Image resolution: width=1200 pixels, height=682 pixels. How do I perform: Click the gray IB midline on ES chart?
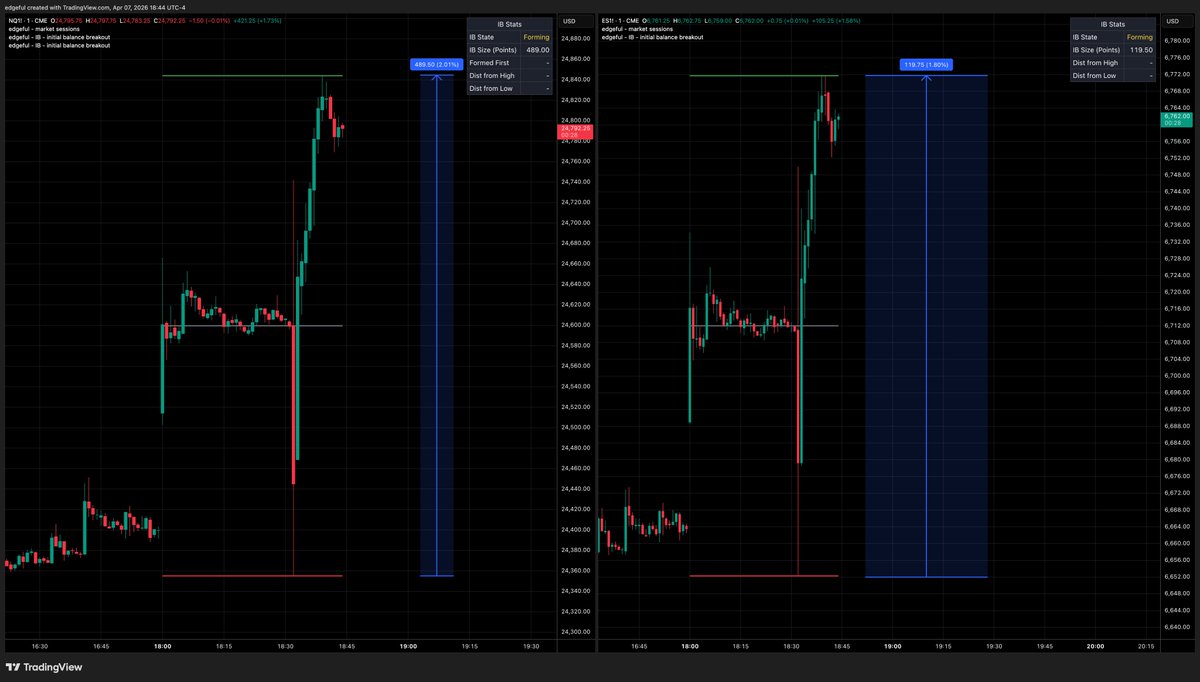(764, 326)
